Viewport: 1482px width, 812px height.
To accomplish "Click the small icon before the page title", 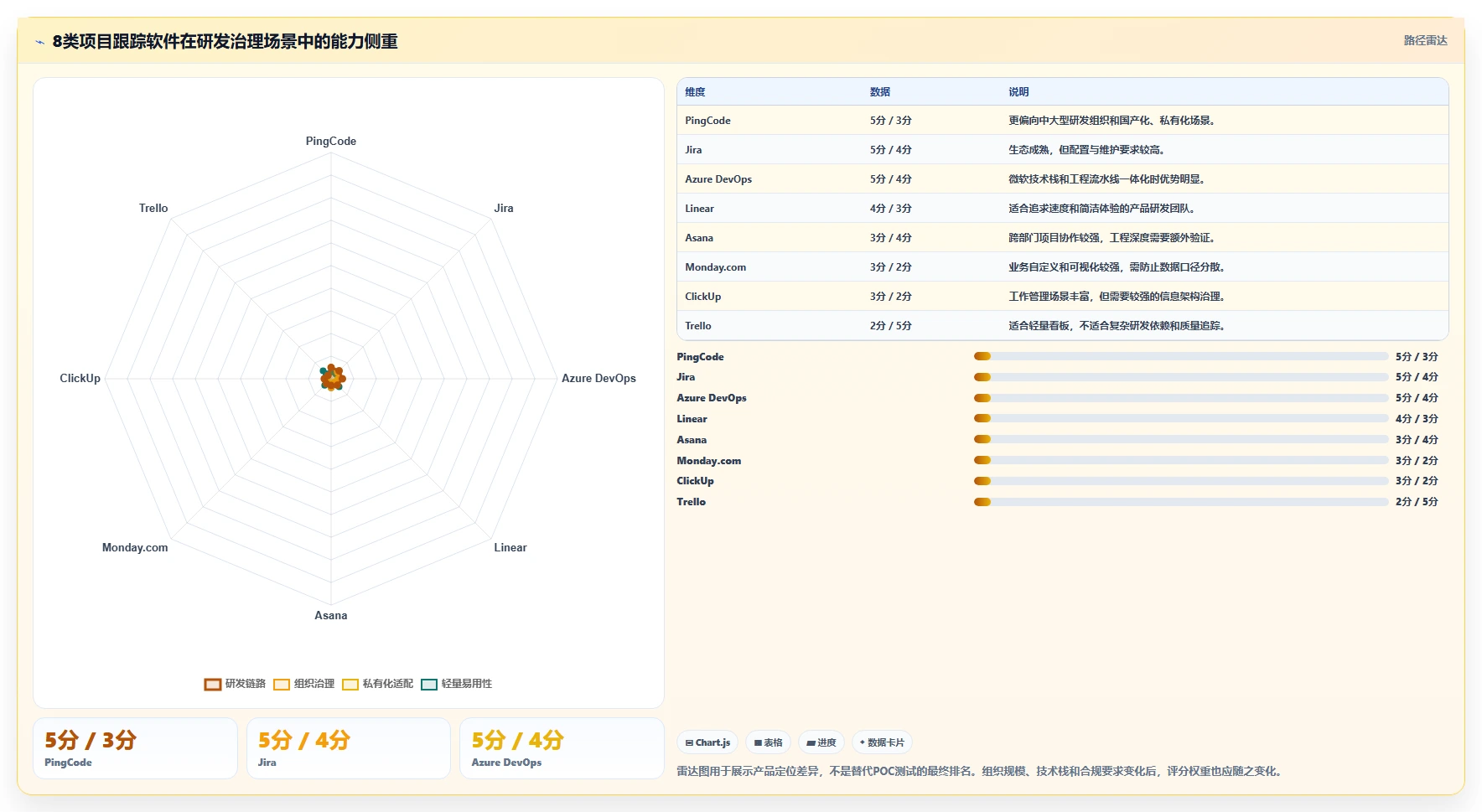I will [x=39, y=42].
